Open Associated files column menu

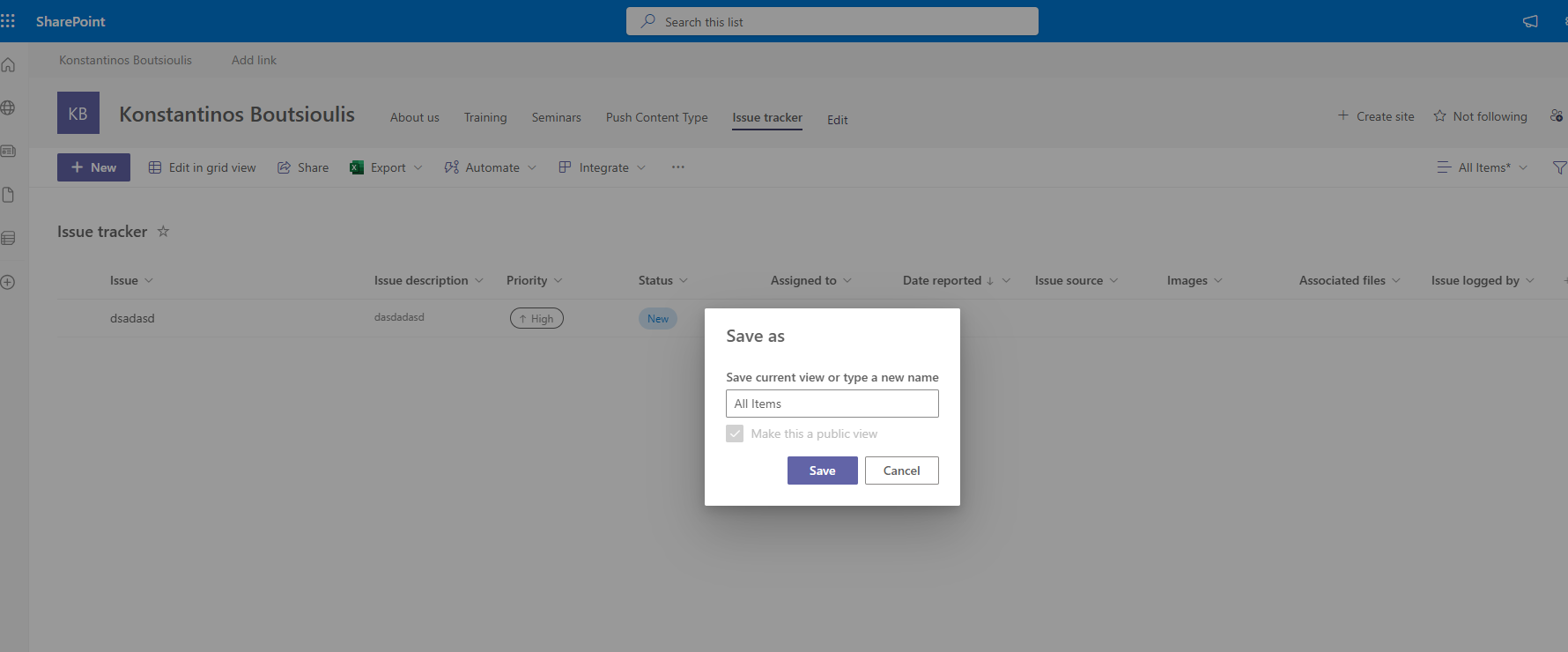point(1350,280)
